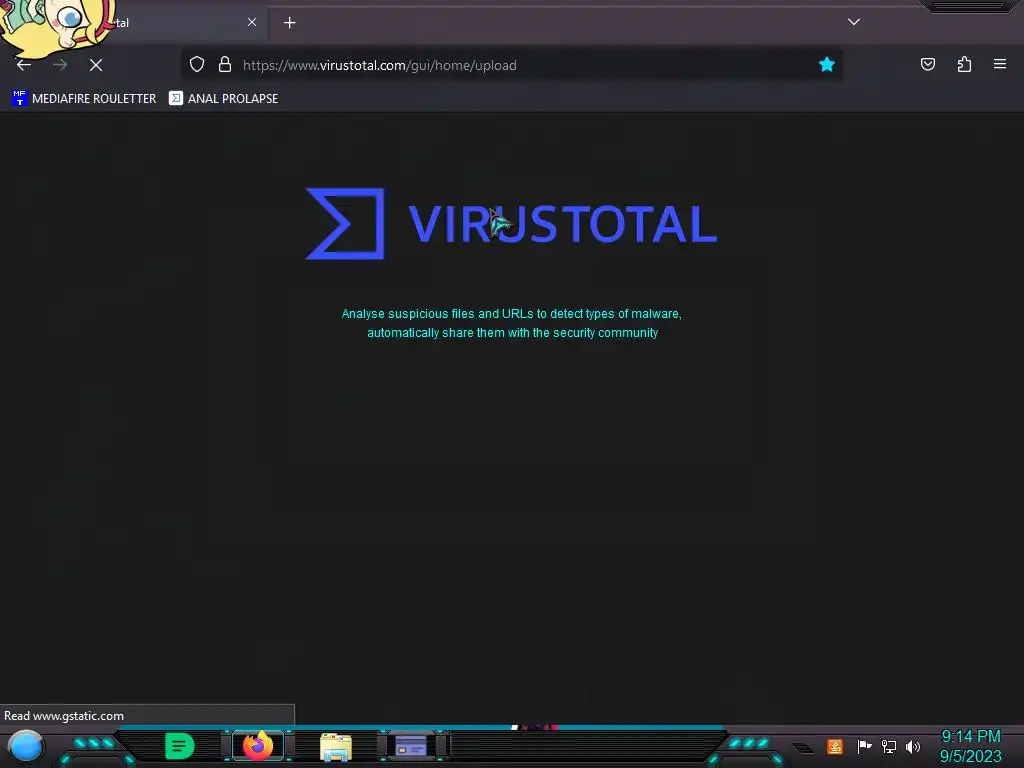
Task: Click the VirusTotal tab title
Action: click(121, 23)
